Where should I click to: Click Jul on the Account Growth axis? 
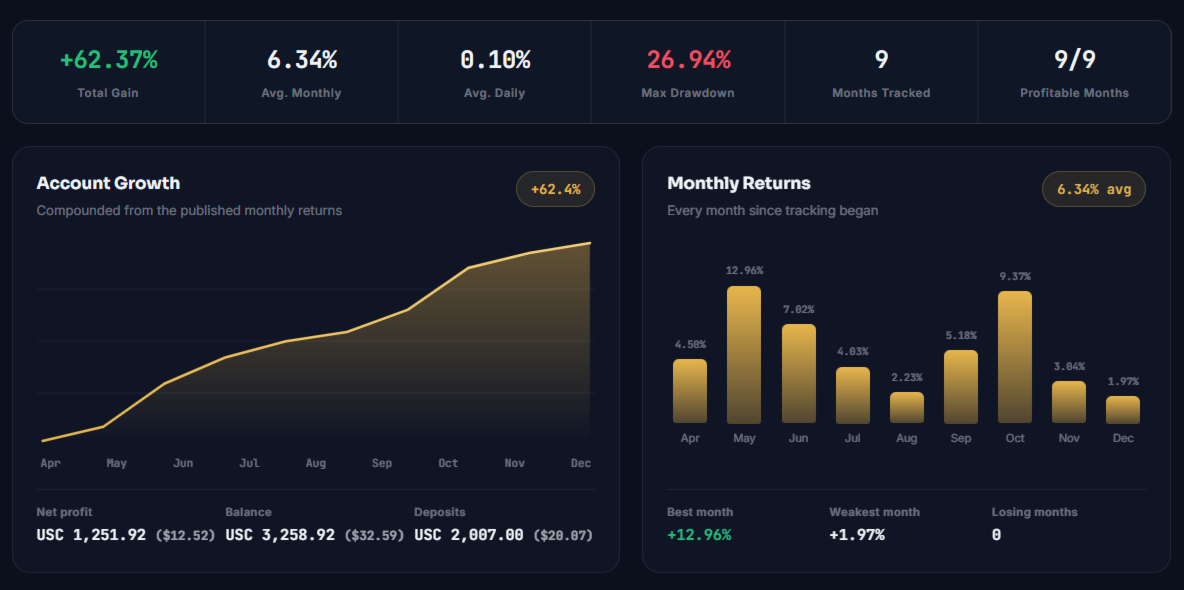click(x=249, y=463)
